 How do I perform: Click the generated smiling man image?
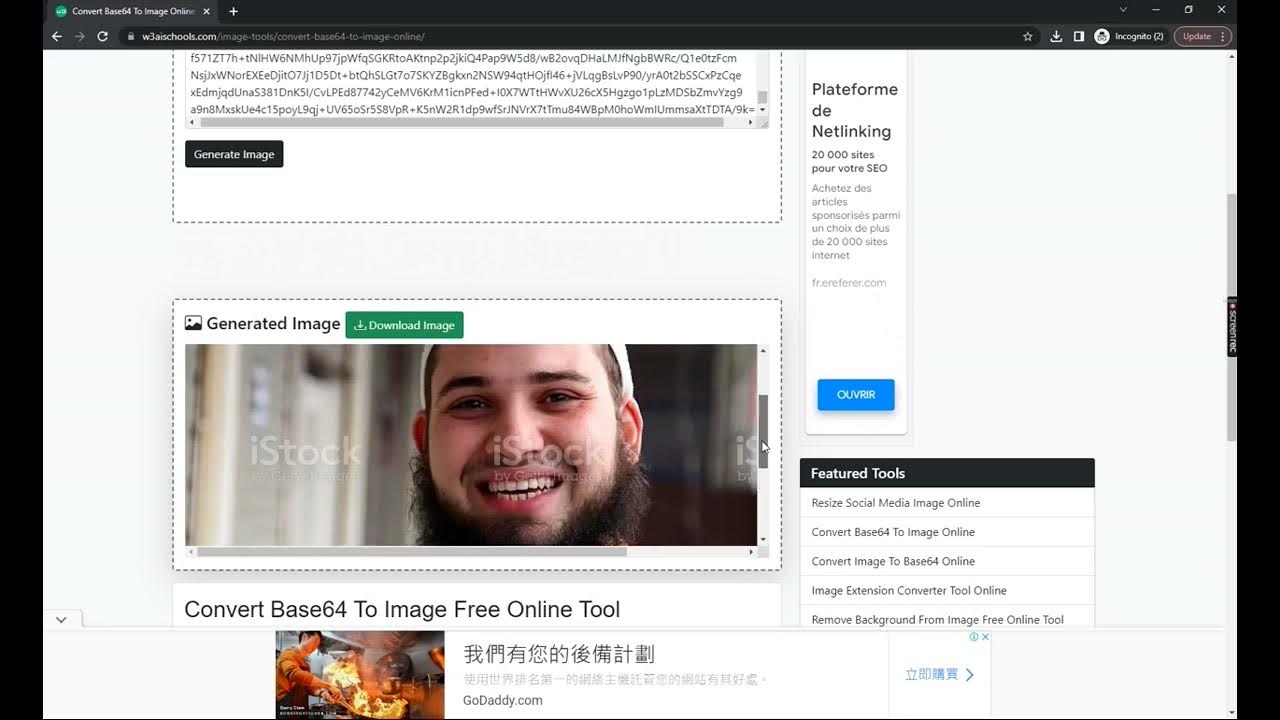click(471, 445)
